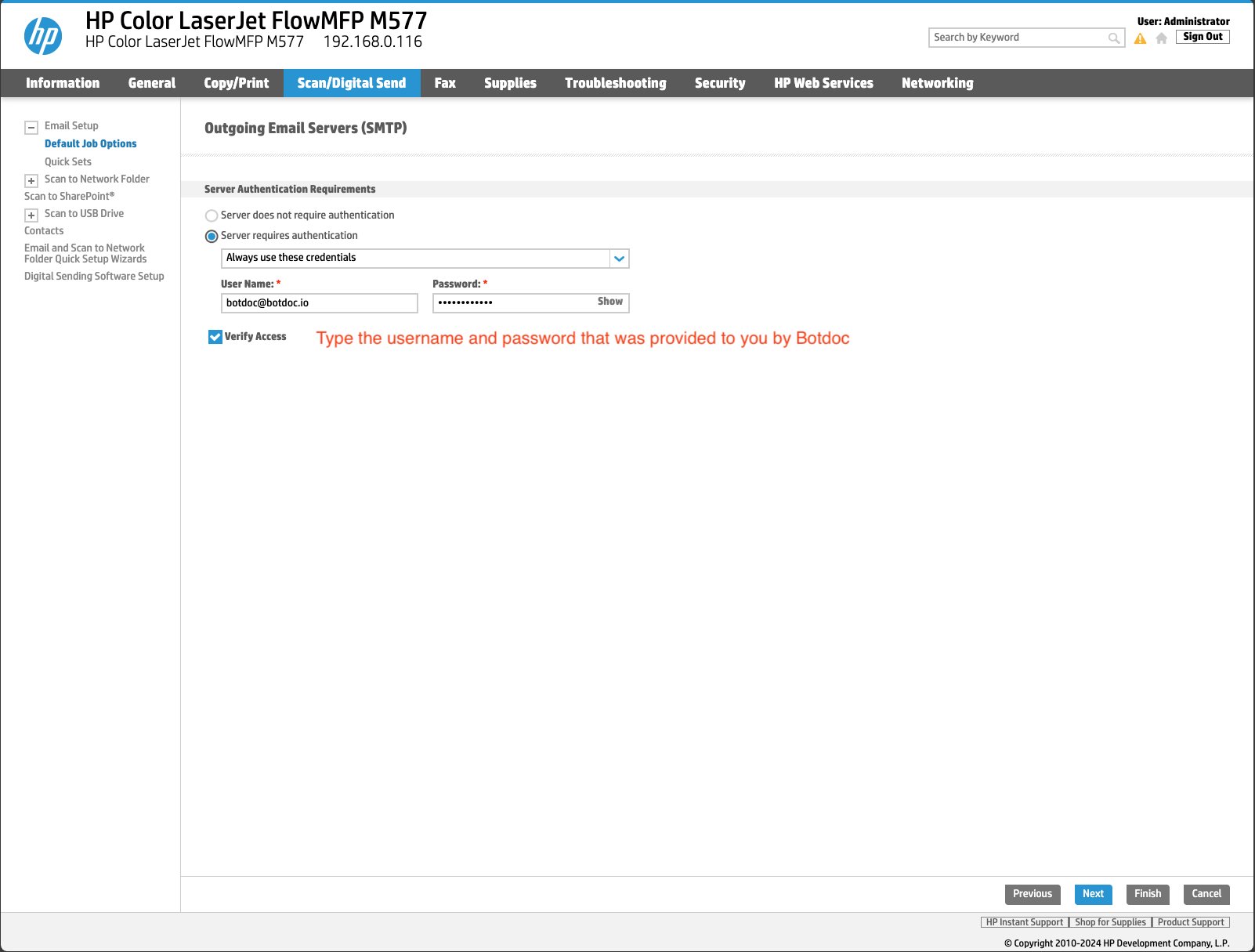Collapse the Email Setup tree node
The image size is (1255, 952).
31,128
